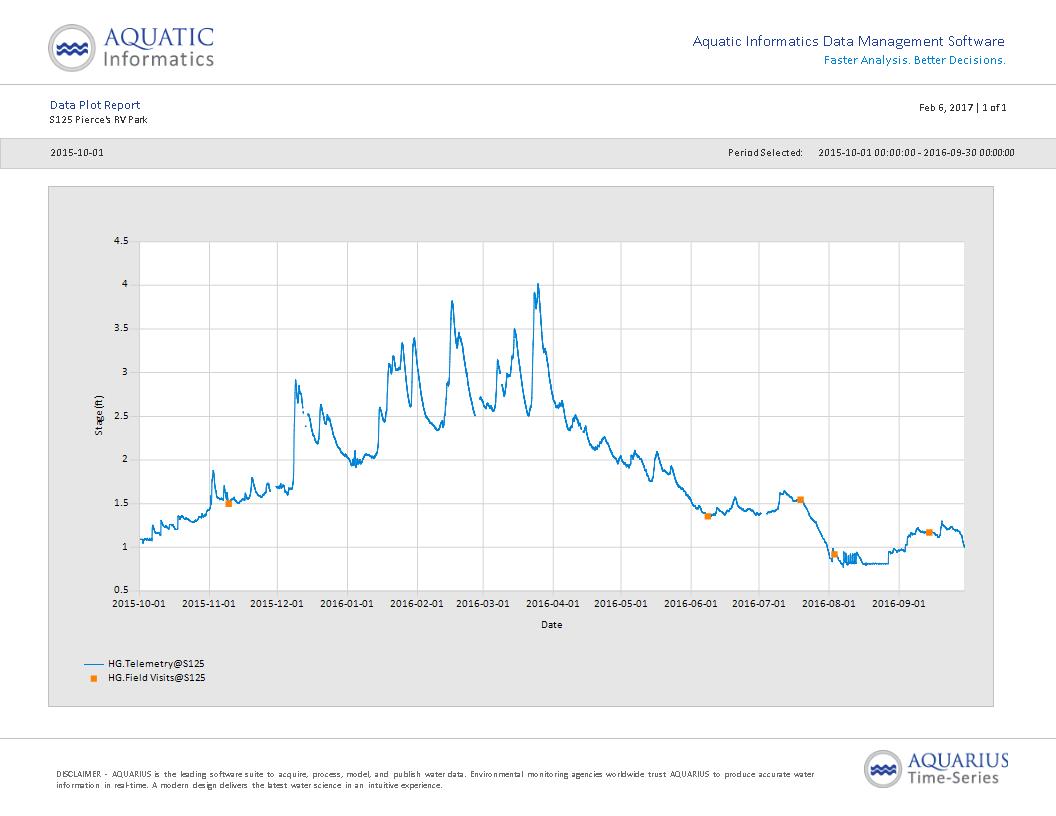Click the highest stage peak near 4 ft
The height and width of the screenshot is (816, 1056).
coord(537,285)
